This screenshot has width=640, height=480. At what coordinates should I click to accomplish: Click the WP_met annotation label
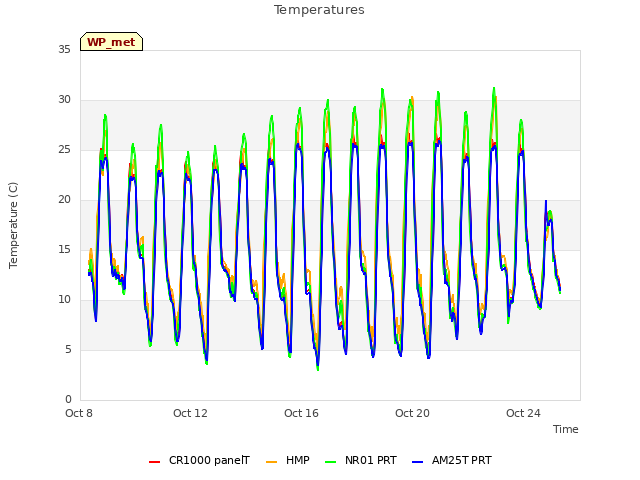tap(111, 42)
